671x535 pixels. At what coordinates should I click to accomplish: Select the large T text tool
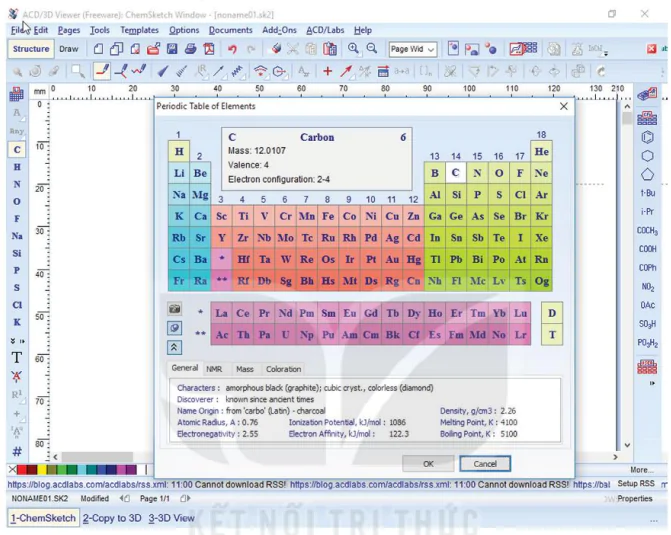16,358
